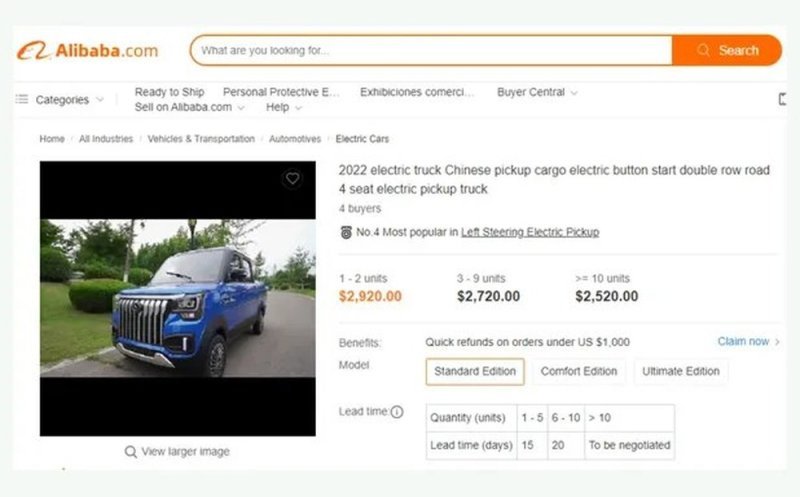800x497 pixels.
Task: Expand the Categories dropdown
Action: click(100, 99)
